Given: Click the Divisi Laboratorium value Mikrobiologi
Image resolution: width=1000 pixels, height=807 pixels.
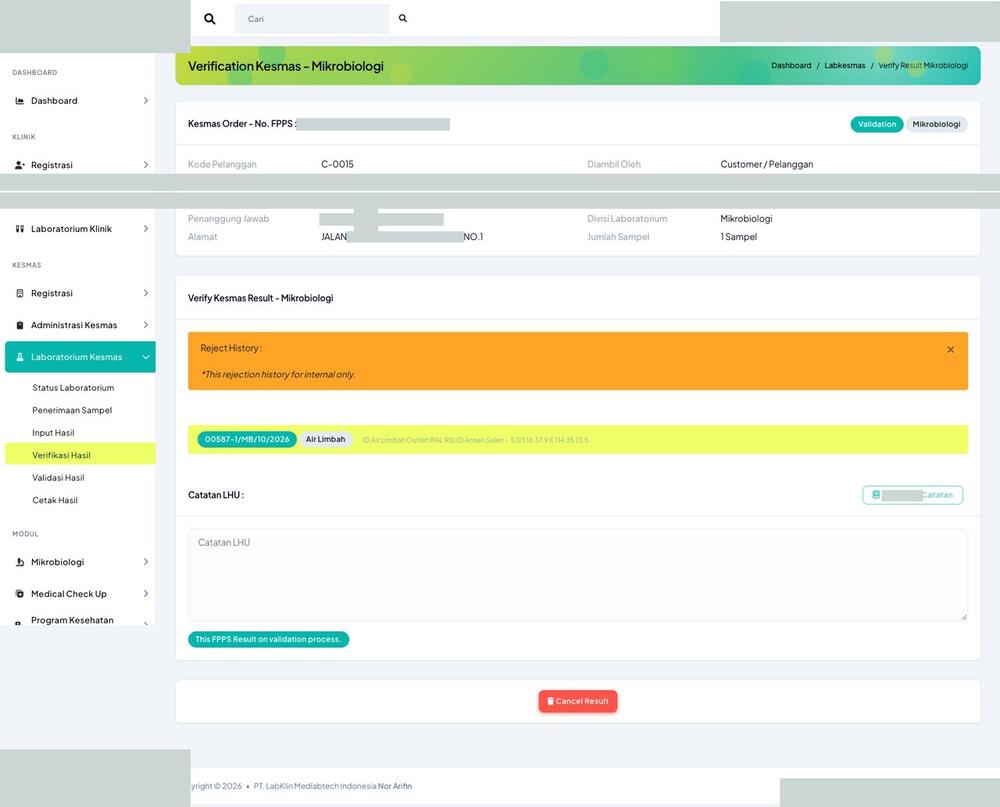Looking at the screenshot, I should click(x=746, y=219).
